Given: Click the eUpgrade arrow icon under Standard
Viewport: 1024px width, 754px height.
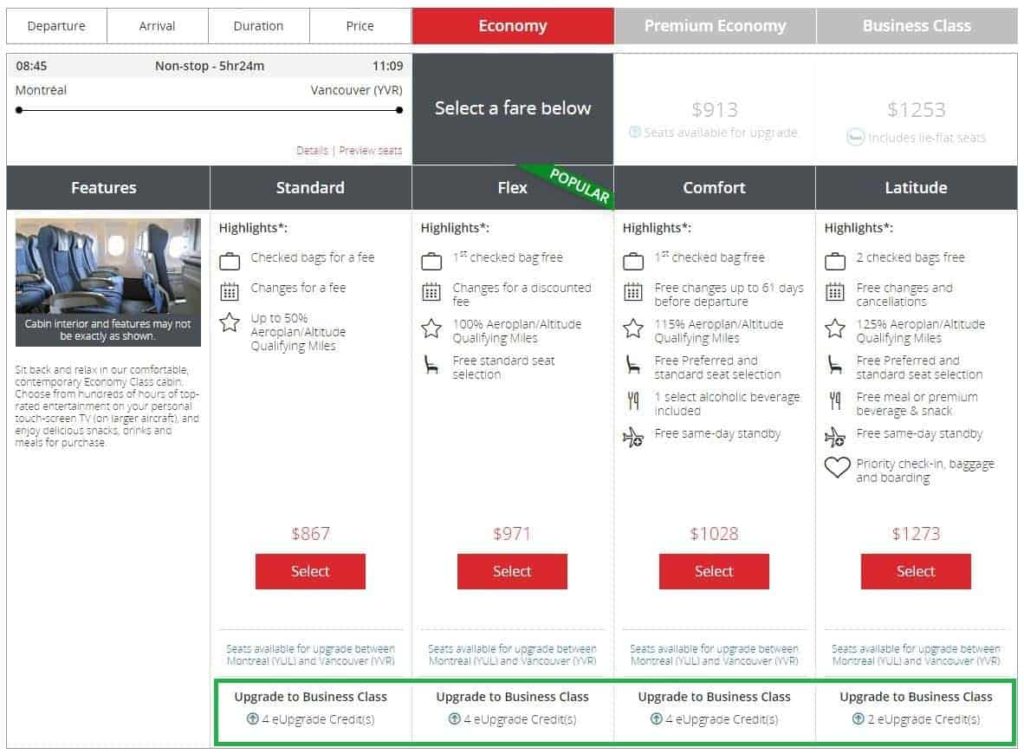Looking at the screenshot, I should (252, 719).
